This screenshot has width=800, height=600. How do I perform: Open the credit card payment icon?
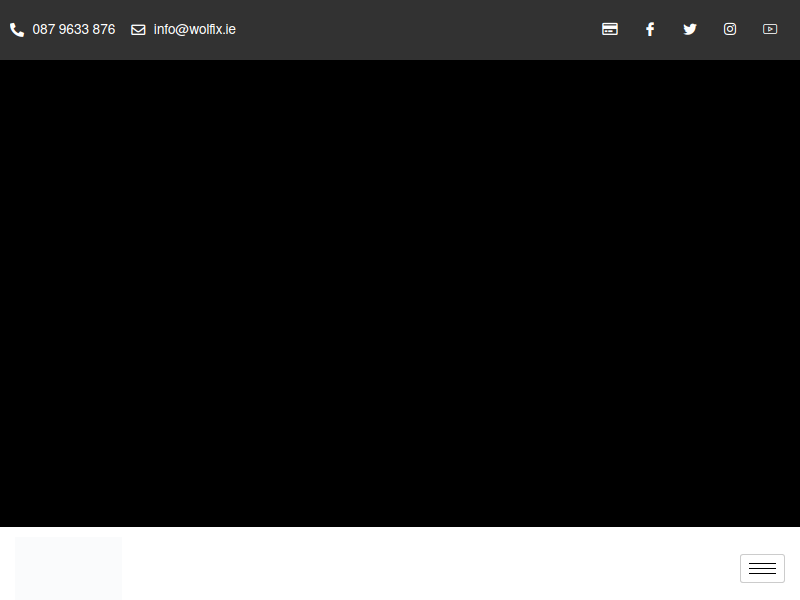click(x=610, y=29)
